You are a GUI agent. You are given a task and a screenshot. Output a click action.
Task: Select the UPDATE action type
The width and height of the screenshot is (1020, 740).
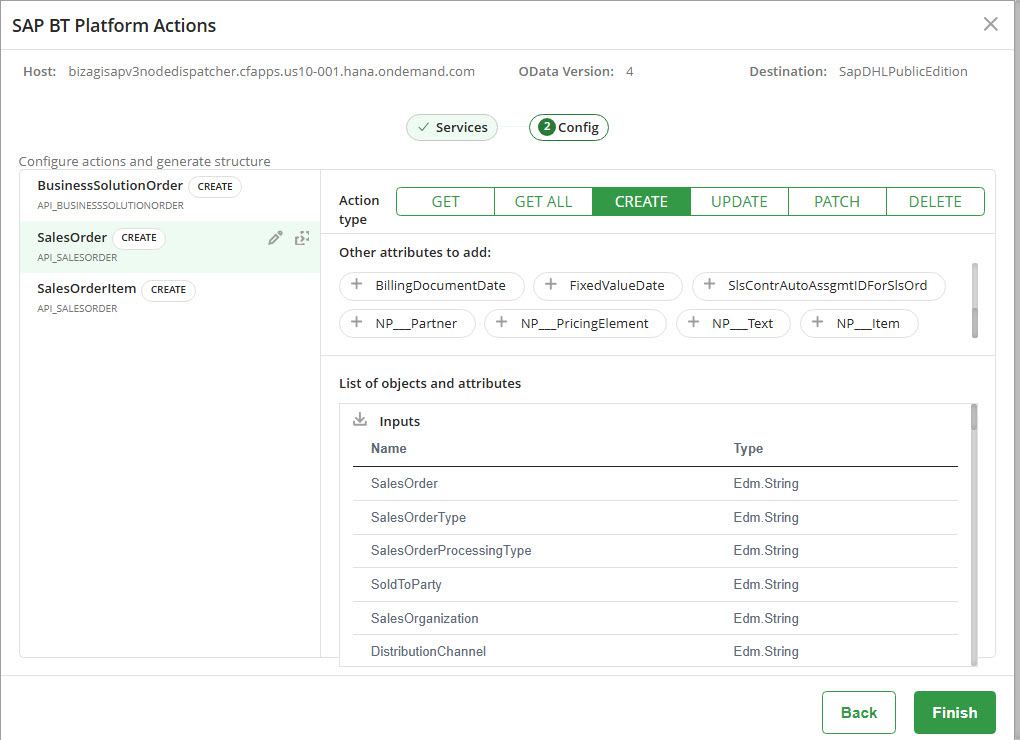[739, 202]
